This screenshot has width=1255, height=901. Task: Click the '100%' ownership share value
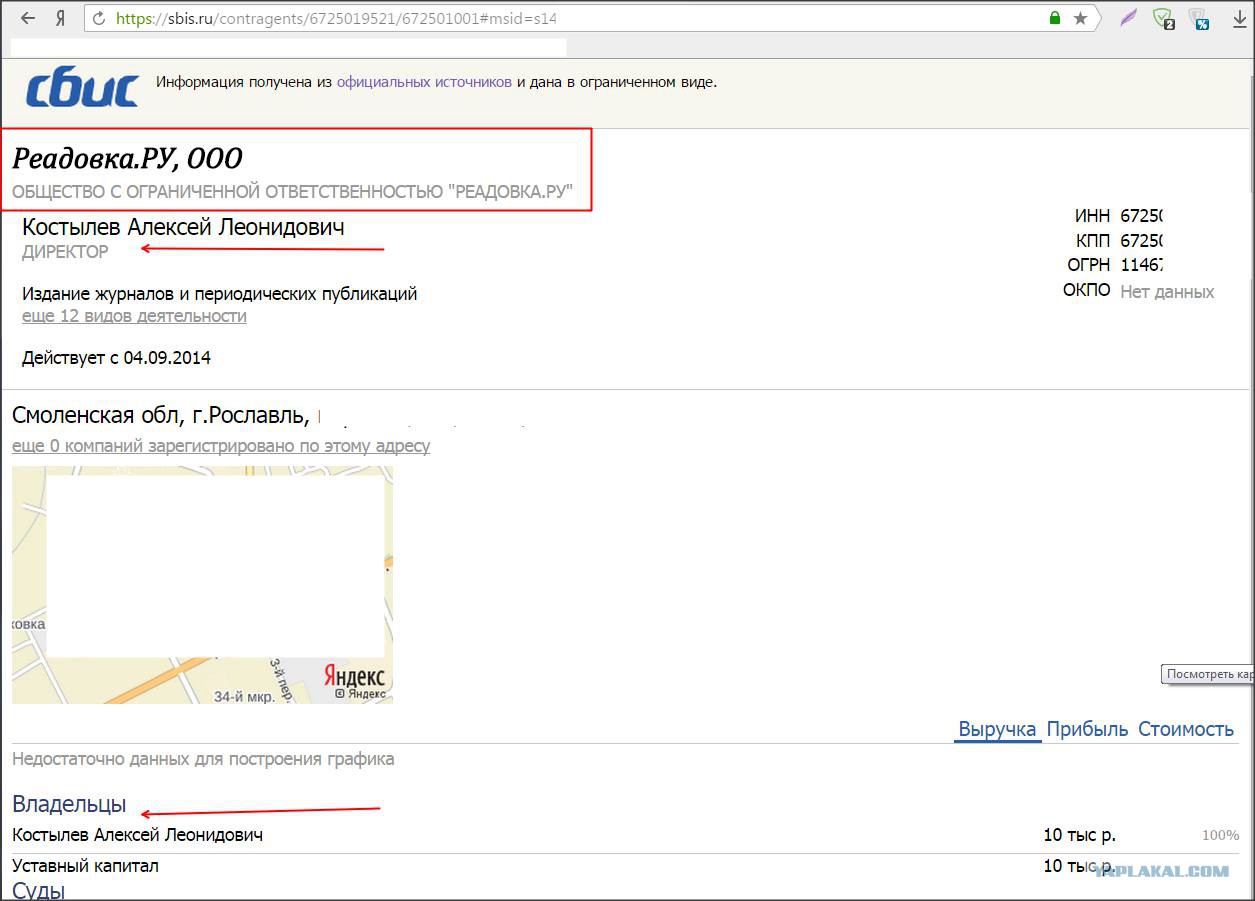(x=1220, y=835)
